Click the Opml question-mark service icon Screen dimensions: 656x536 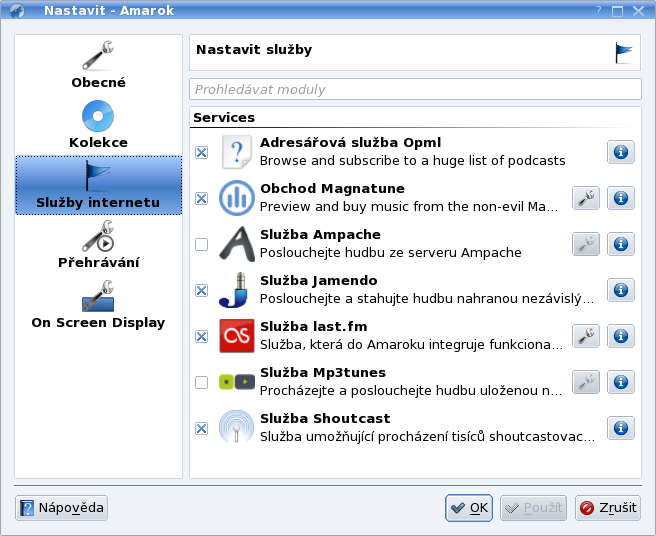pos(237,152)
